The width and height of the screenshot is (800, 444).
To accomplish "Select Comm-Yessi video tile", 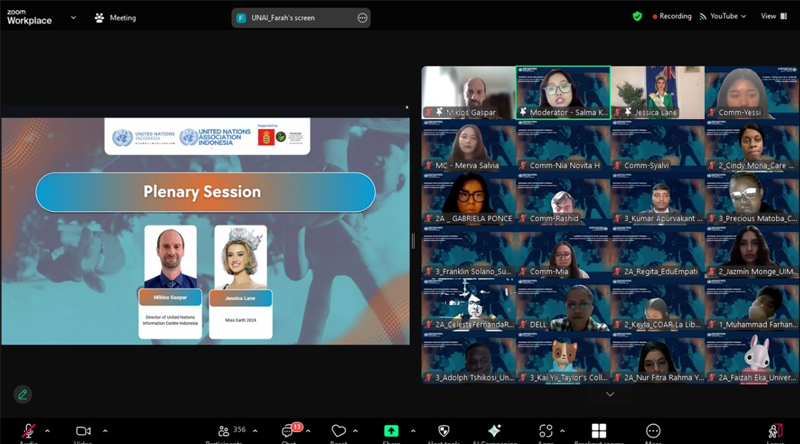I will 753,92.
